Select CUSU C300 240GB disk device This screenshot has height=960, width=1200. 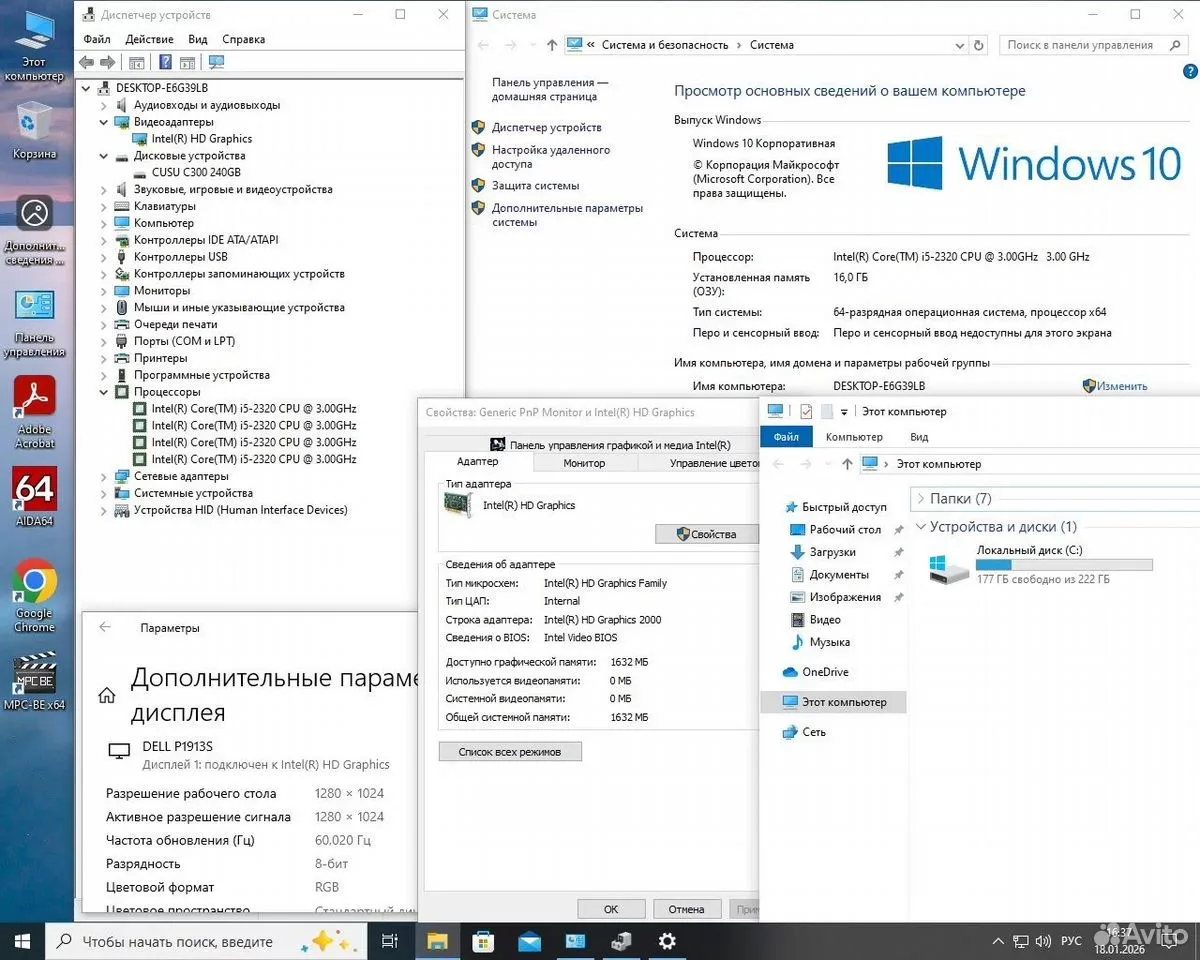point(196,173)
